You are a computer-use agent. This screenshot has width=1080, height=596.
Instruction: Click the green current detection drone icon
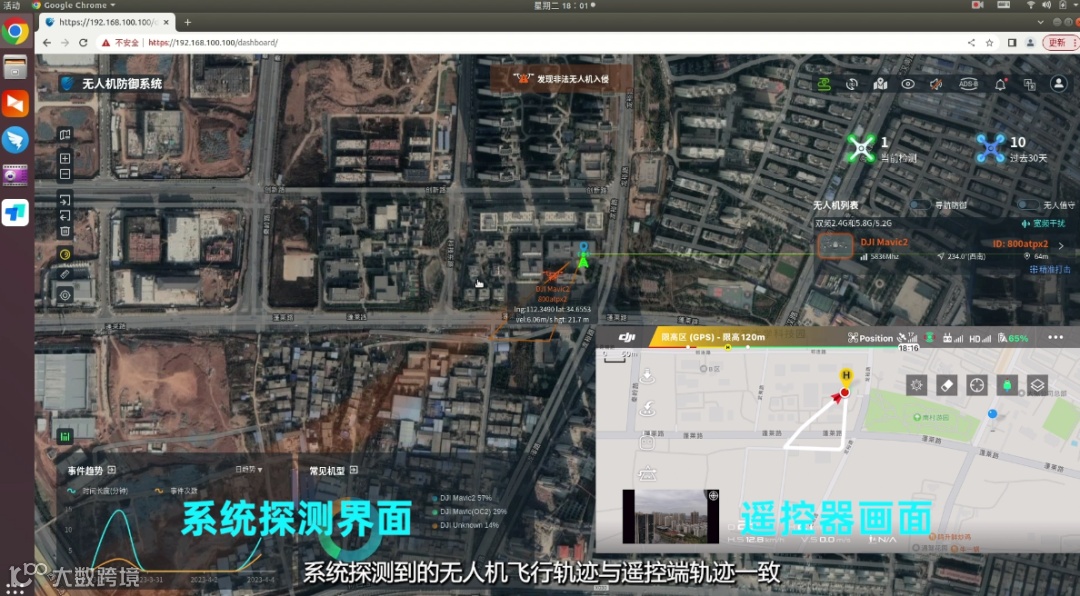861,147
